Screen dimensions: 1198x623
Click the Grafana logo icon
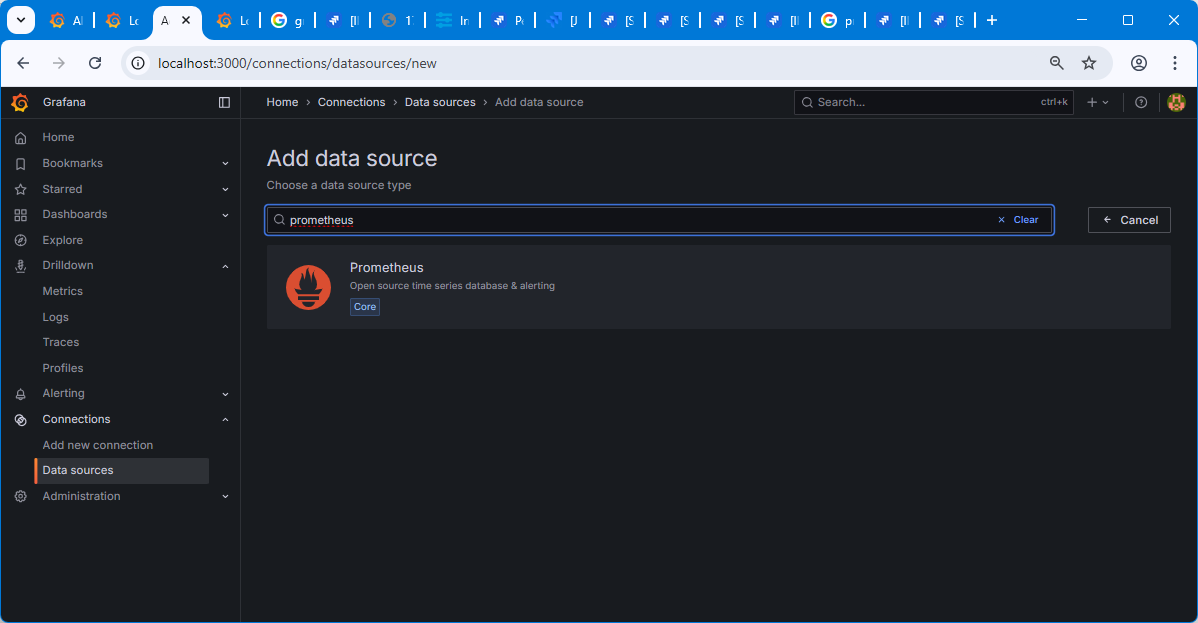[x=20, y=102]
